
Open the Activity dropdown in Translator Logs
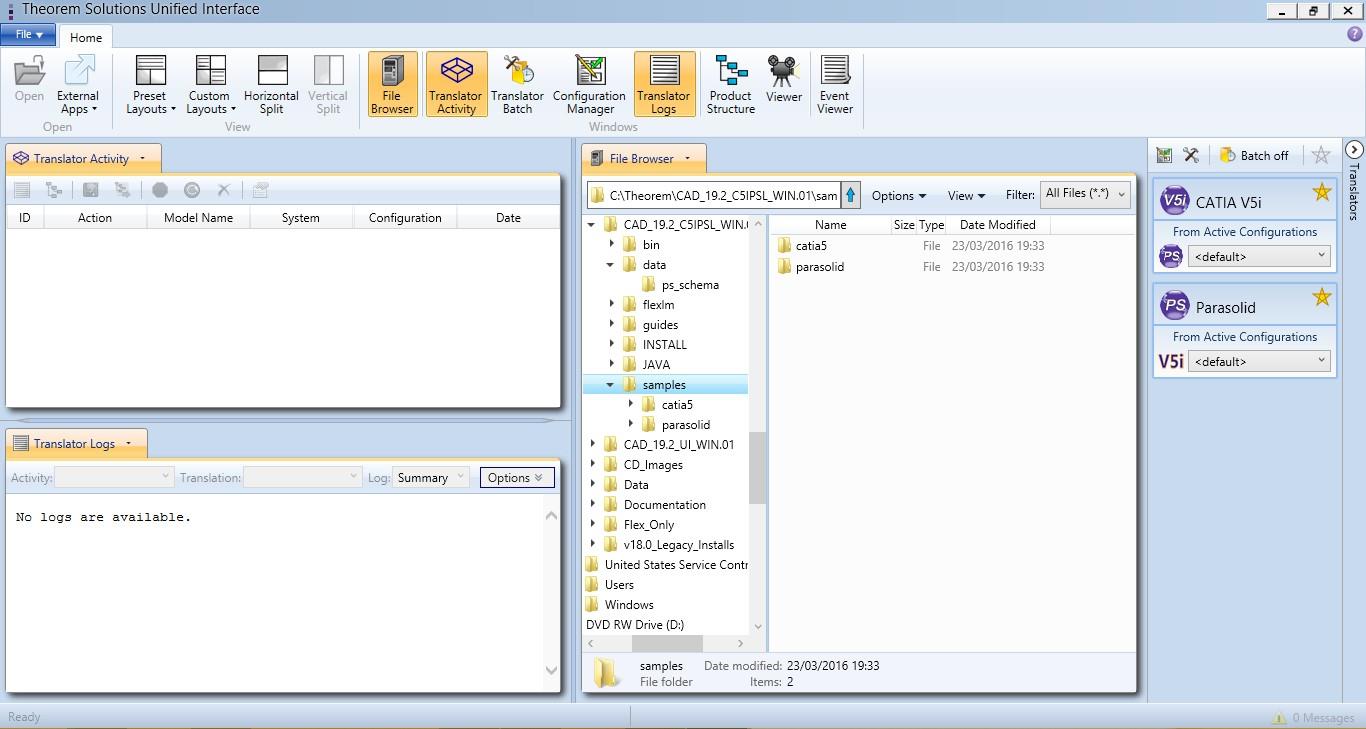coord(114,478)
